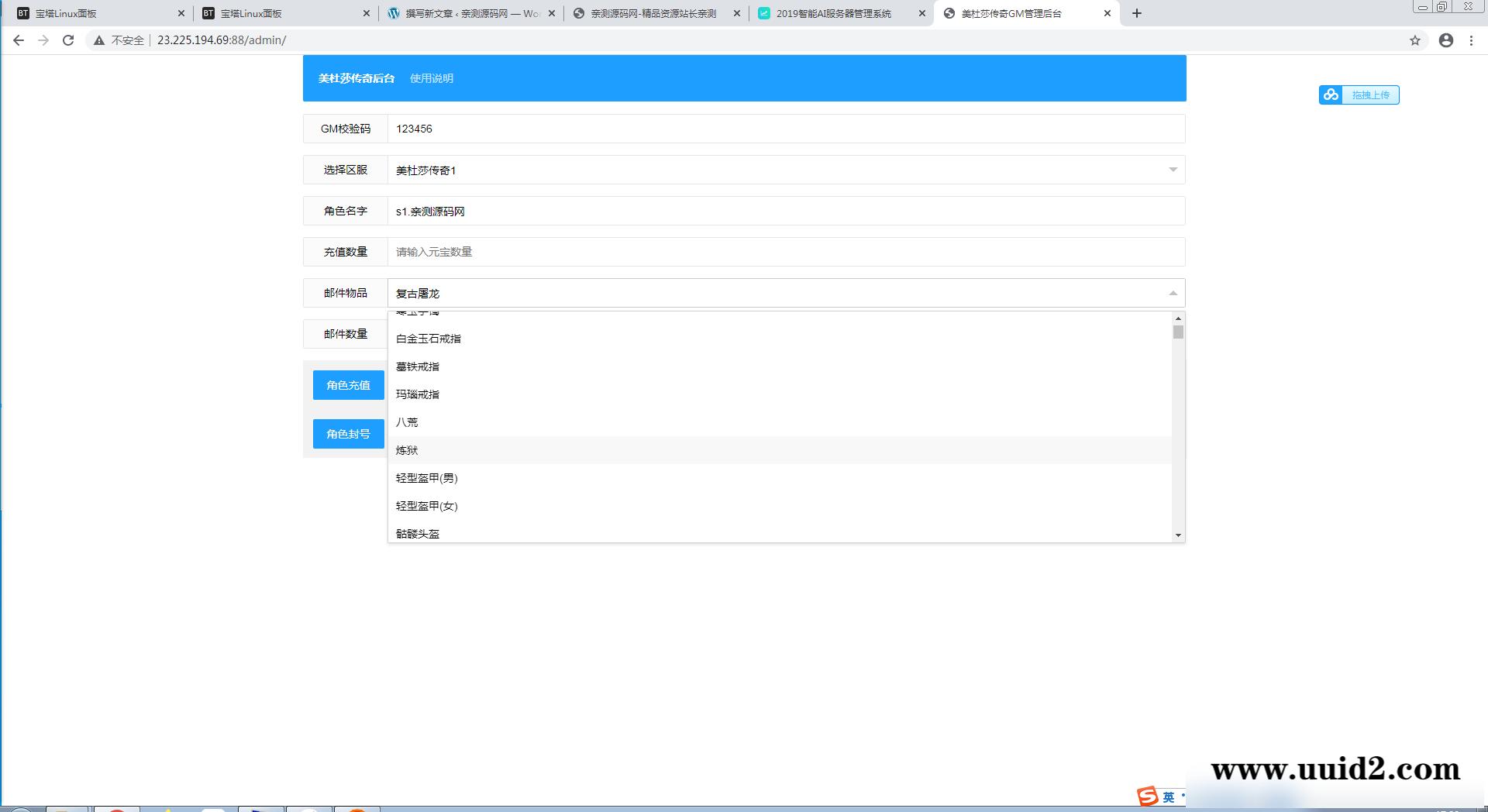This screenshot has width=1488, height=812.
Task: Open the Chrome three-dot menu
Action: (1471, 40)
